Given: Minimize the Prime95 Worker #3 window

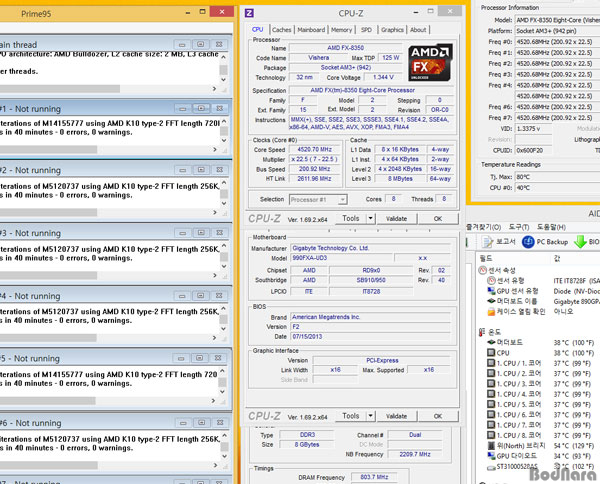Looking at the screenshot, I should pyautogui.click(x=183, y=233).
